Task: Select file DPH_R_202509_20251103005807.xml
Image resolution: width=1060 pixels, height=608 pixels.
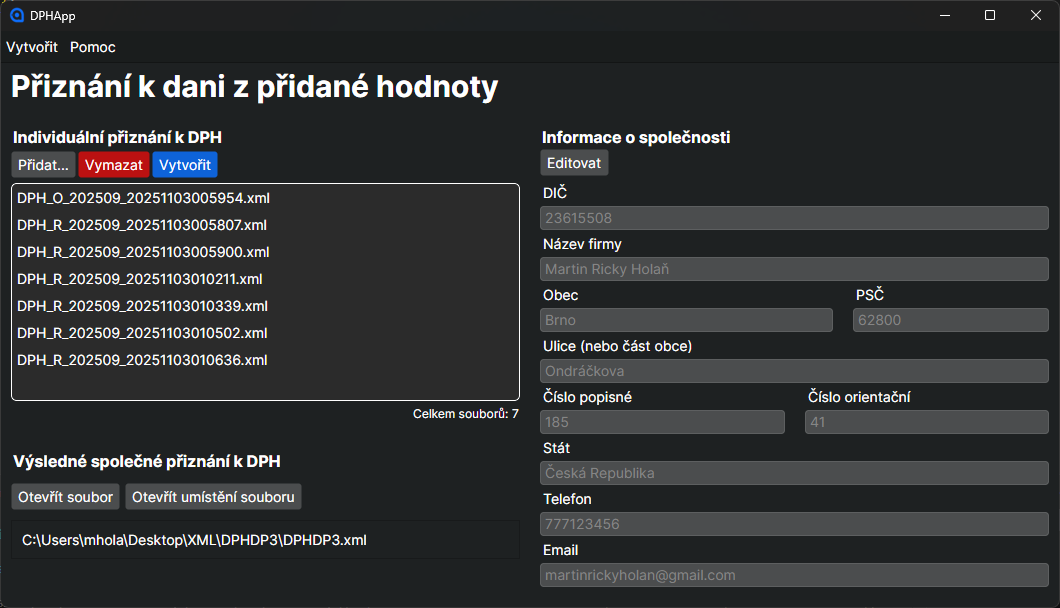Action: click(142, 225)
